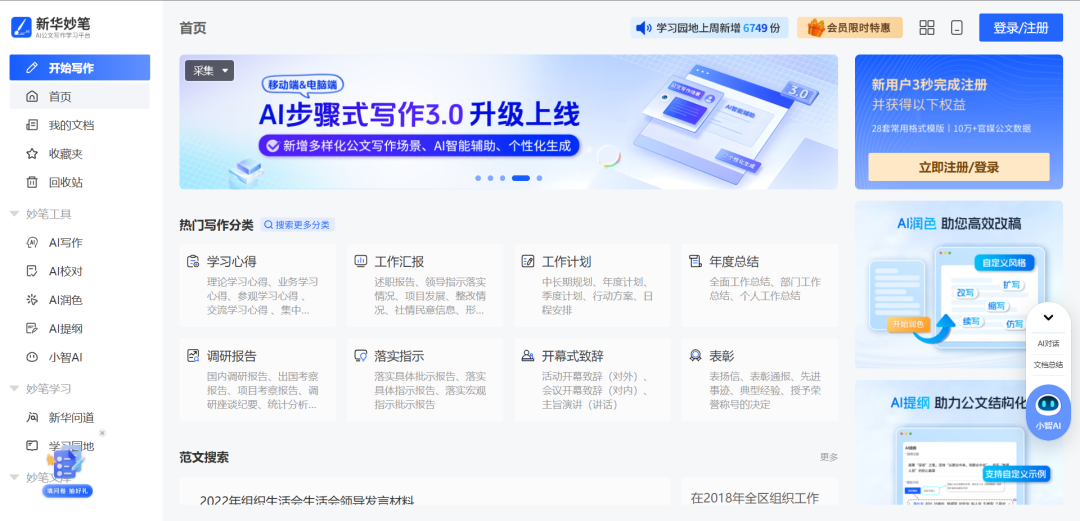Click the document icon beside 我的文档
Image resolution: width=1080 pixels, height=521 pixels.
(32, 125)
